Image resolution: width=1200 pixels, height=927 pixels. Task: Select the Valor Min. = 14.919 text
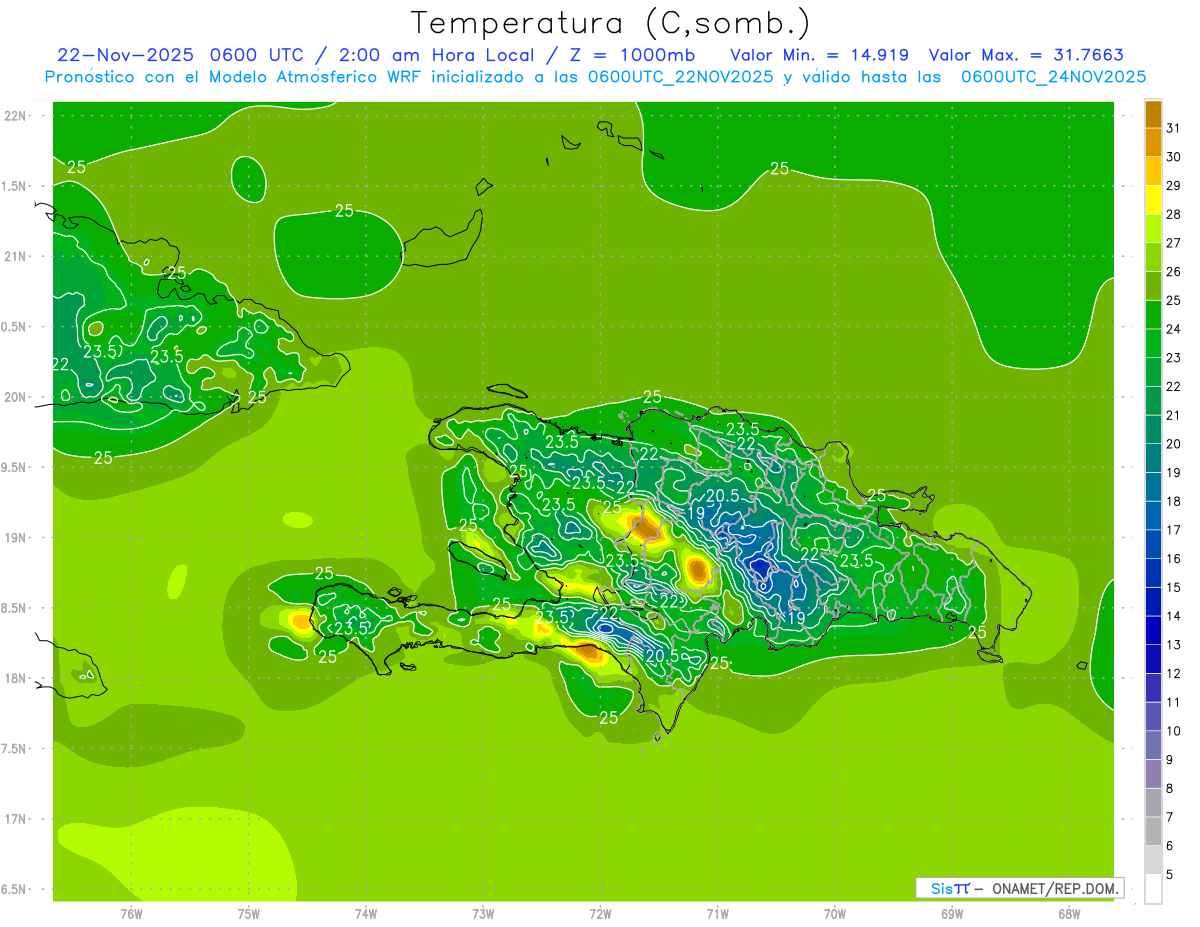819,55
